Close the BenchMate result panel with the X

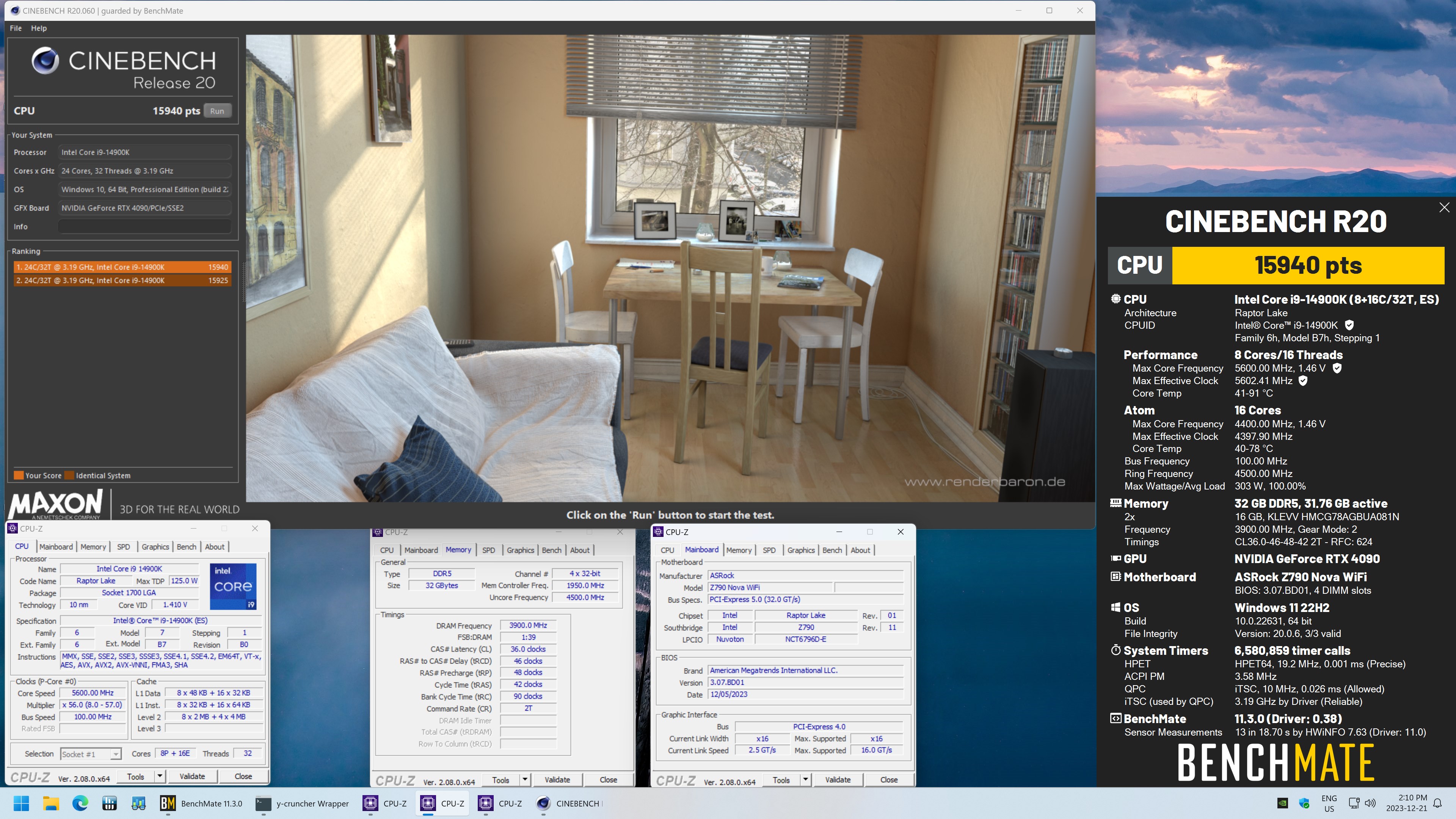click(x=1444, y=207)
